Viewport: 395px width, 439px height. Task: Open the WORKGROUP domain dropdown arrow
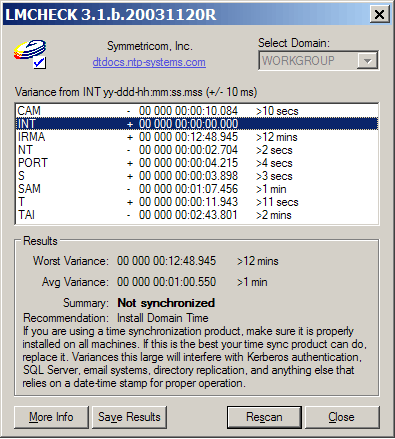tap(367, 61)
